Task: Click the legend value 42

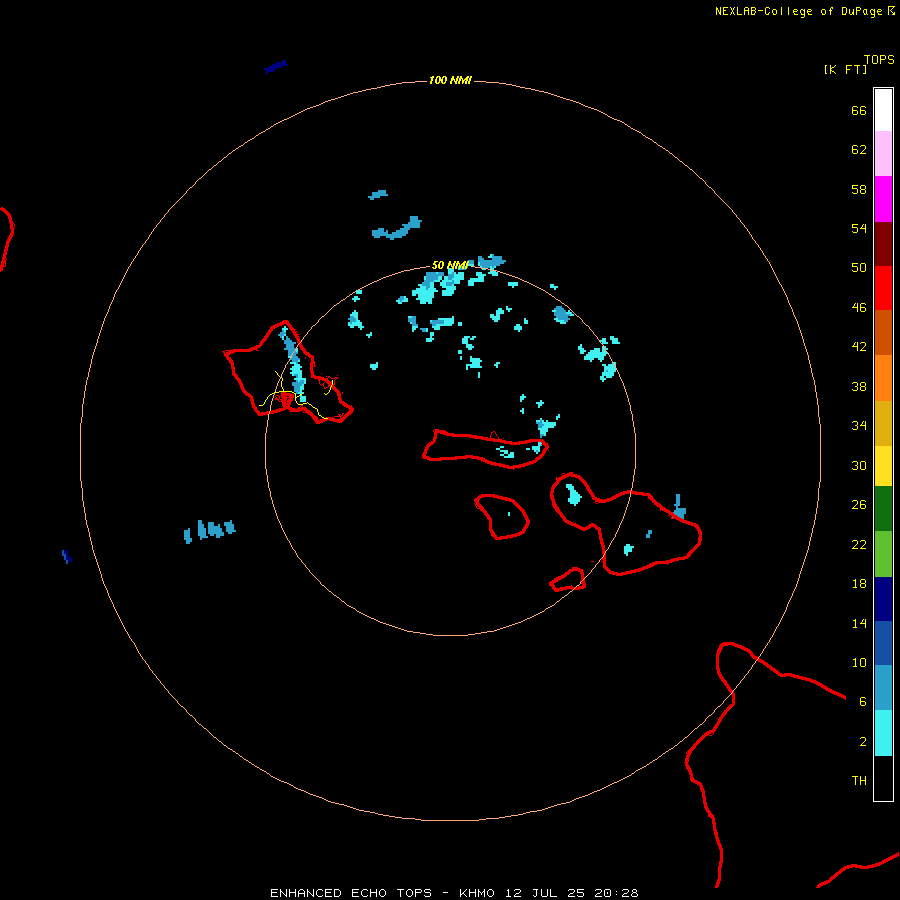Action: point(859,347)
